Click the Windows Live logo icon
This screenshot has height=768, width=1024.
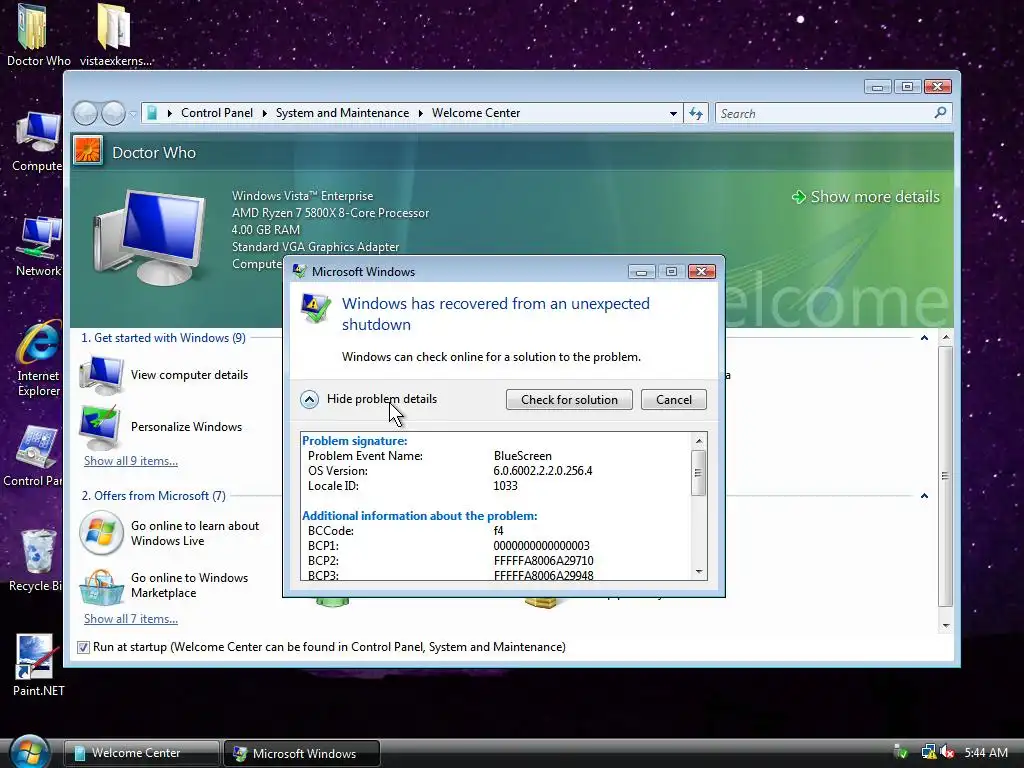101,533
